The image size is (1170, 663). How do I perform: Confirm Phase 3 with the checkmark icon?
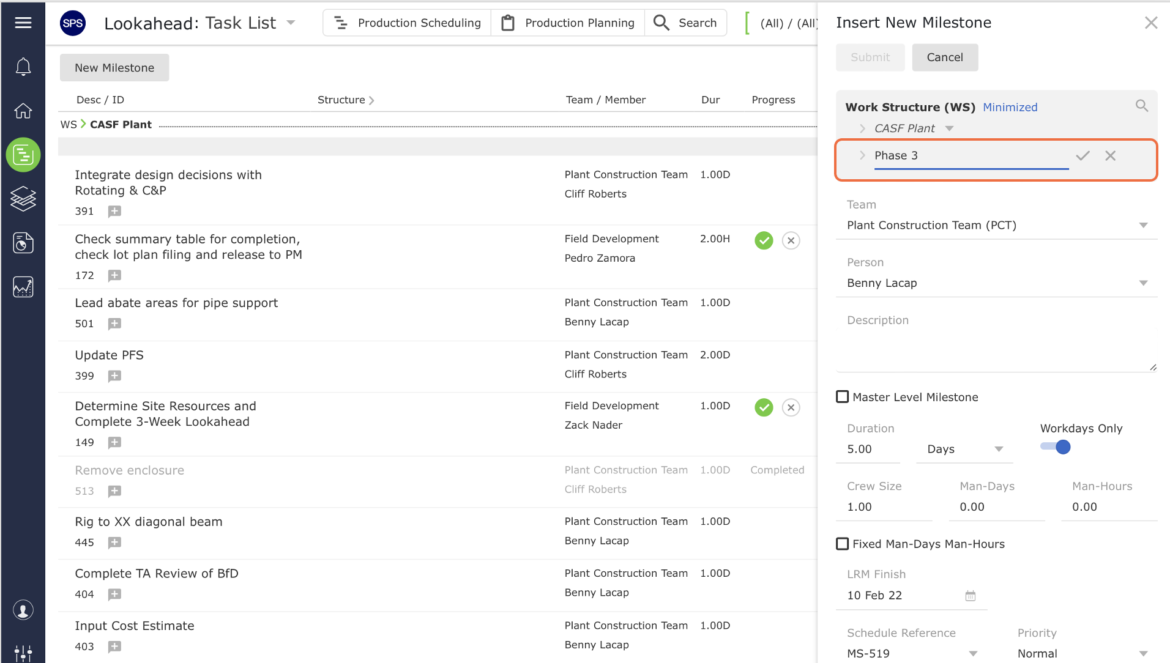click(1083, 156)
